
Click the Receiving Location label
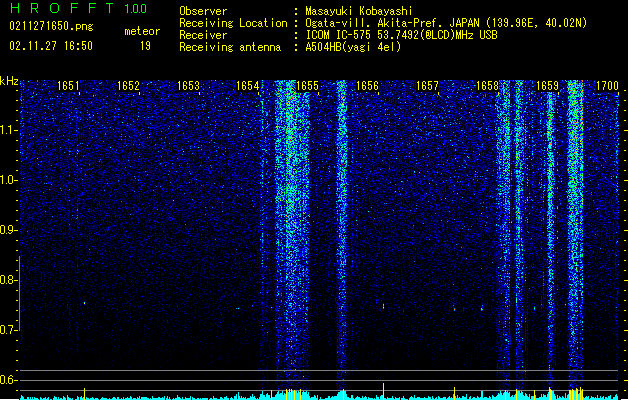tap(233, 23)
